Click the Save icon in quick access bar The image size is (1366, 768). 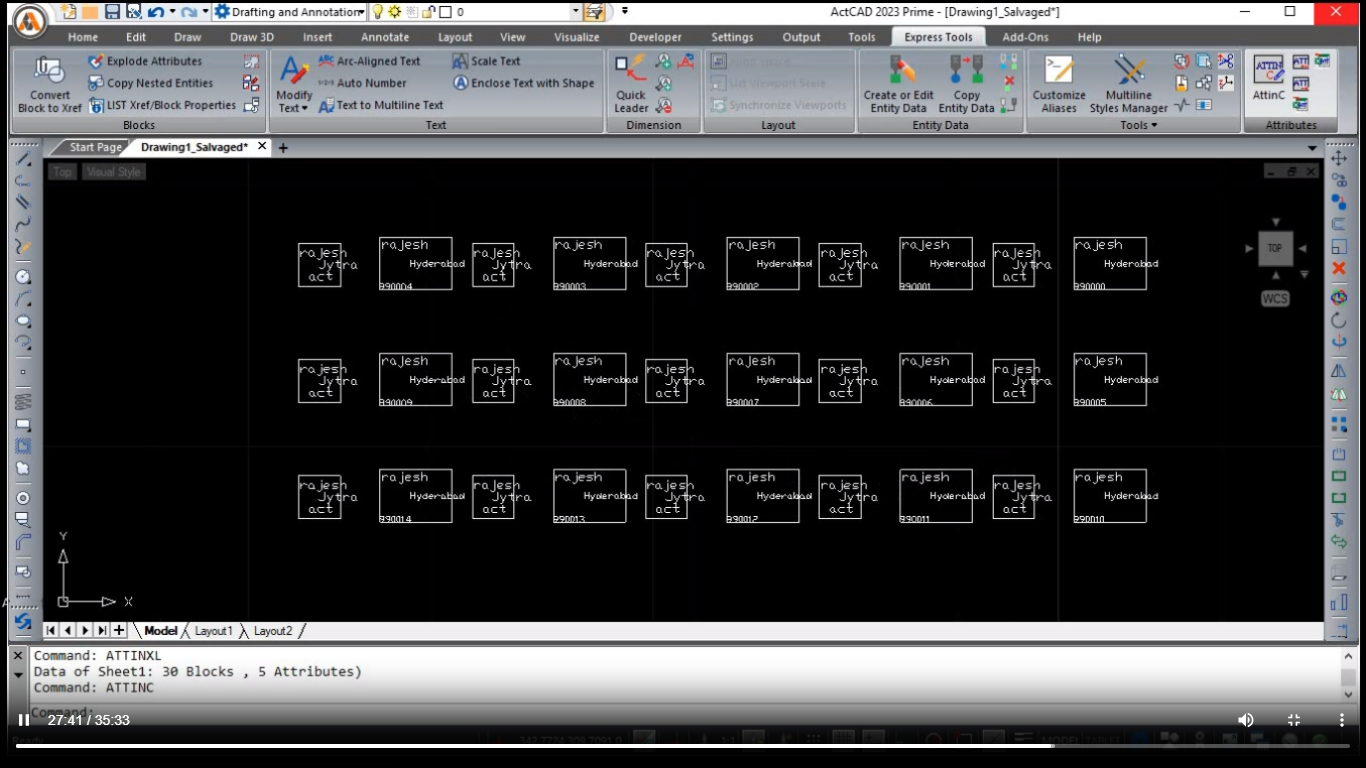pos(111,12)
